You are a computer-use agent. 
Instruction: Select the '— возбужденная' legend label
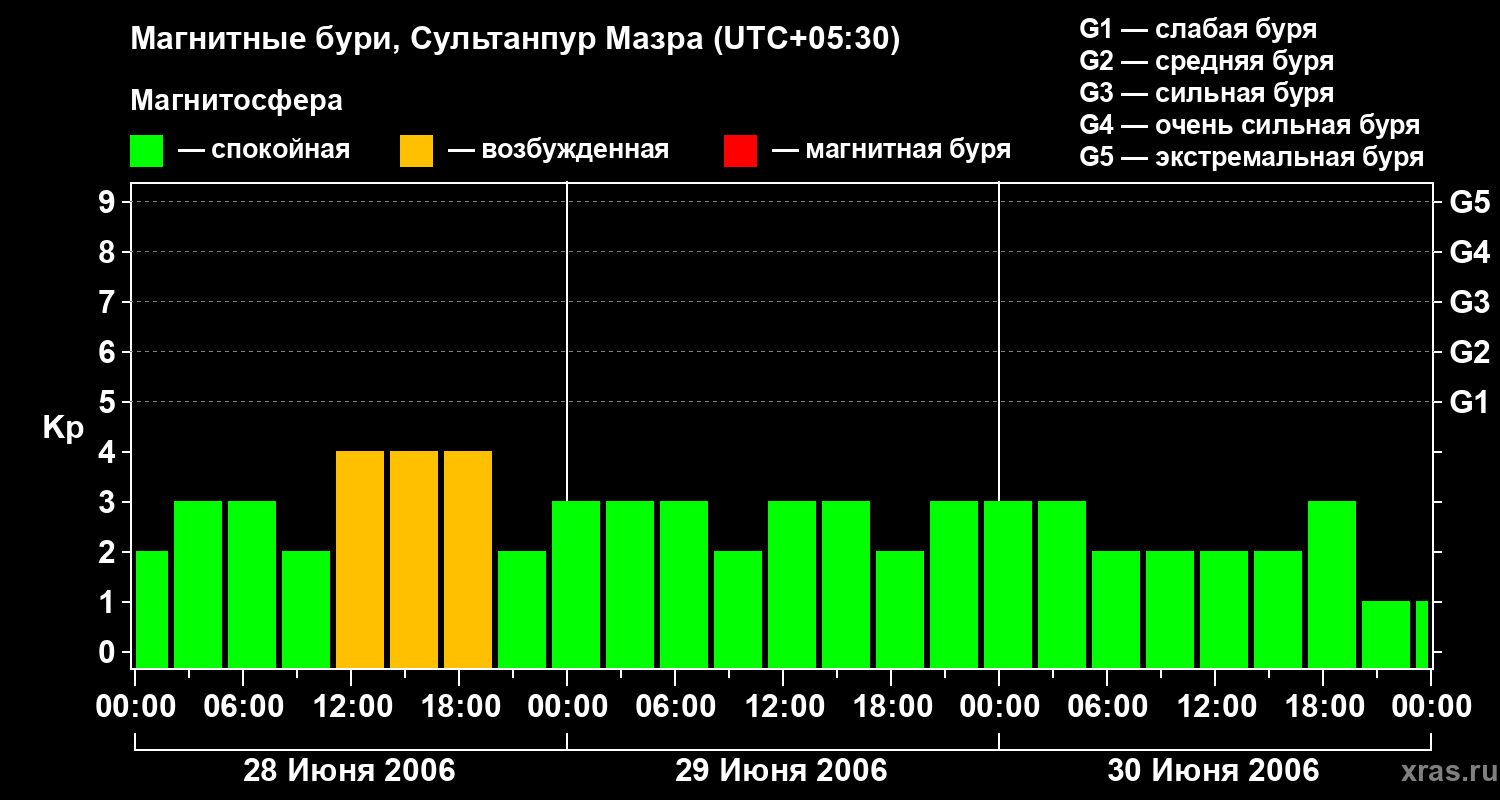(558, 151)
